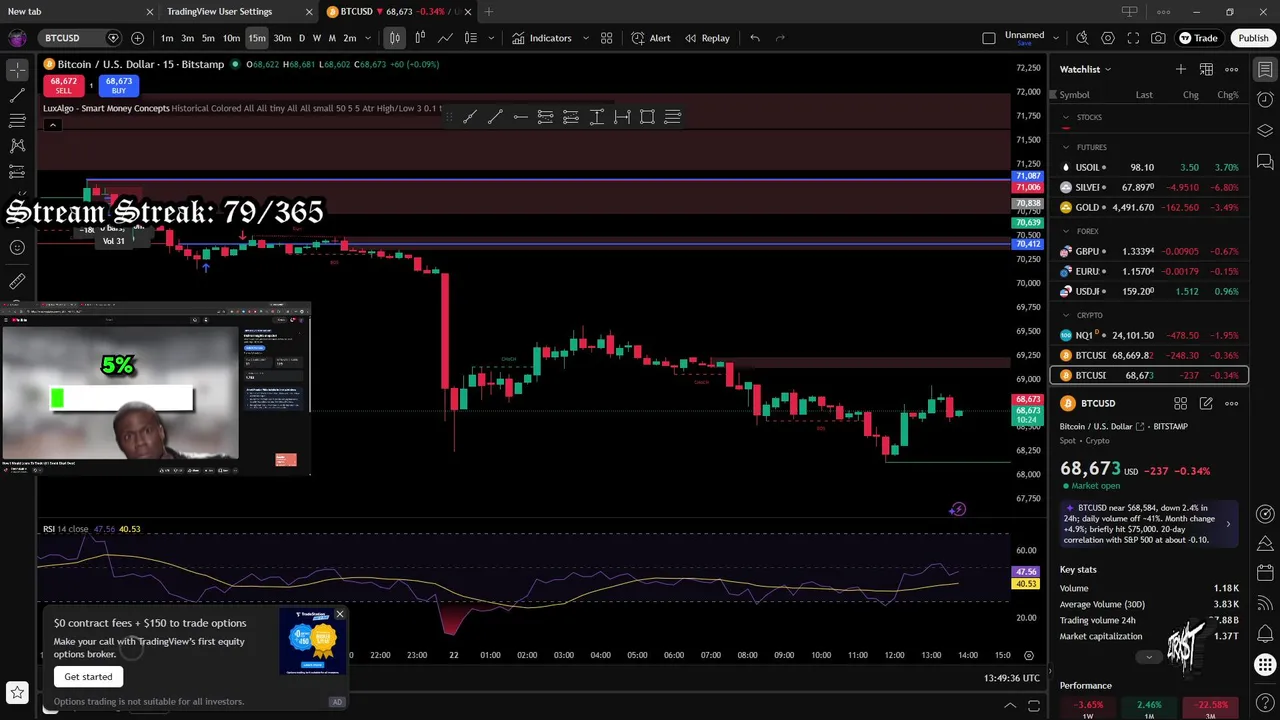Start bar Replay mode

point(707,38)
